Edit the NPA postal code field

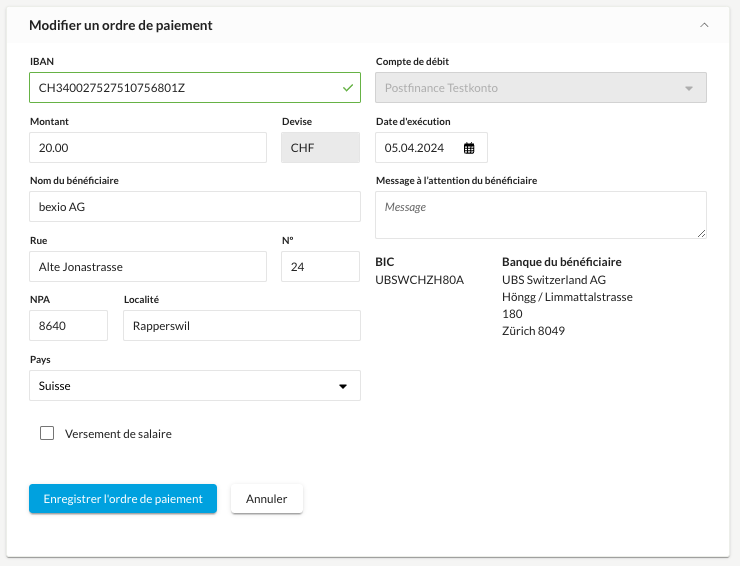pos(68,325)
